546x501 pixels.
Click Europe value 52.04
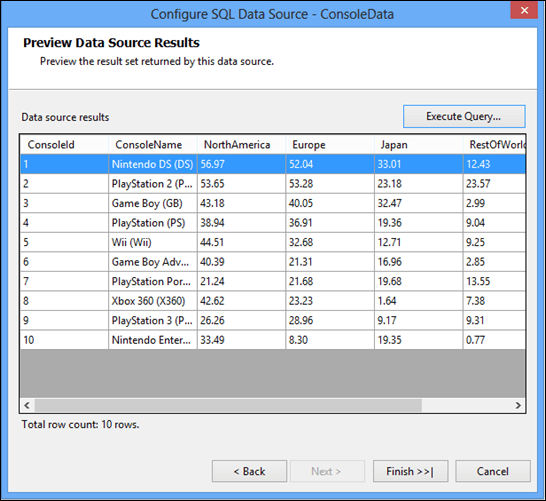pyautogui.click(x=330, y=164)
